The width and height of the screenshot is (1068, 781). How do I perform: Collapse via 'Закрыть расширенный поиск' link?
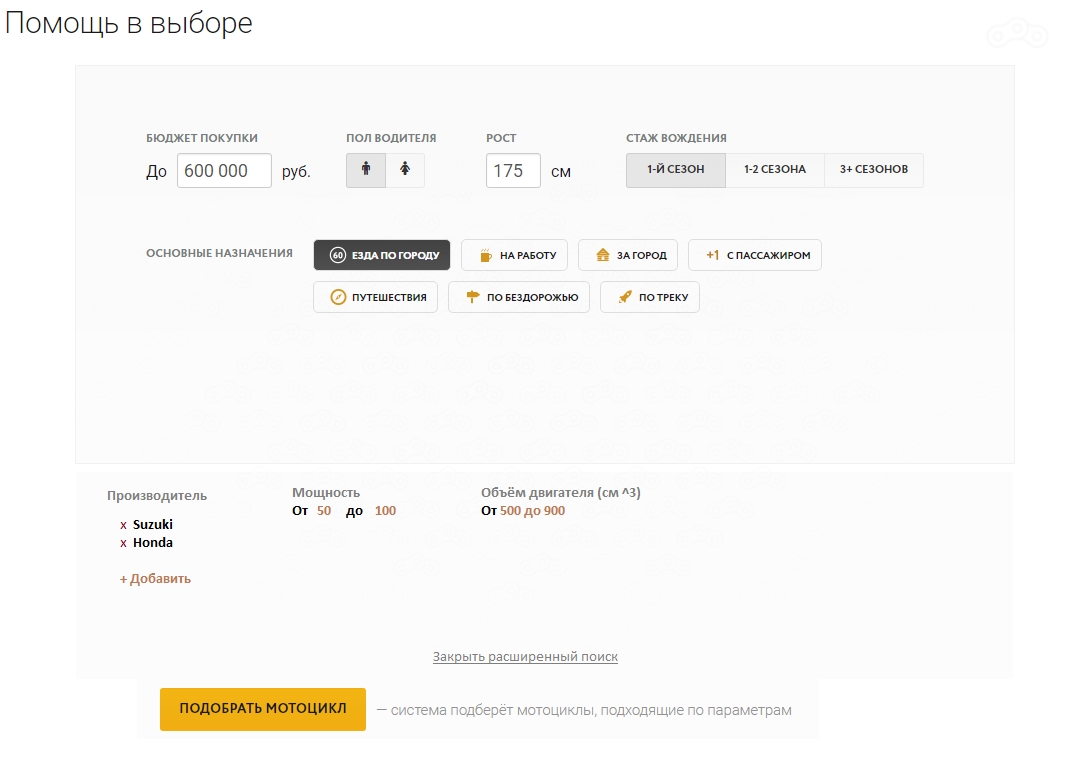[x=525, y=657]
